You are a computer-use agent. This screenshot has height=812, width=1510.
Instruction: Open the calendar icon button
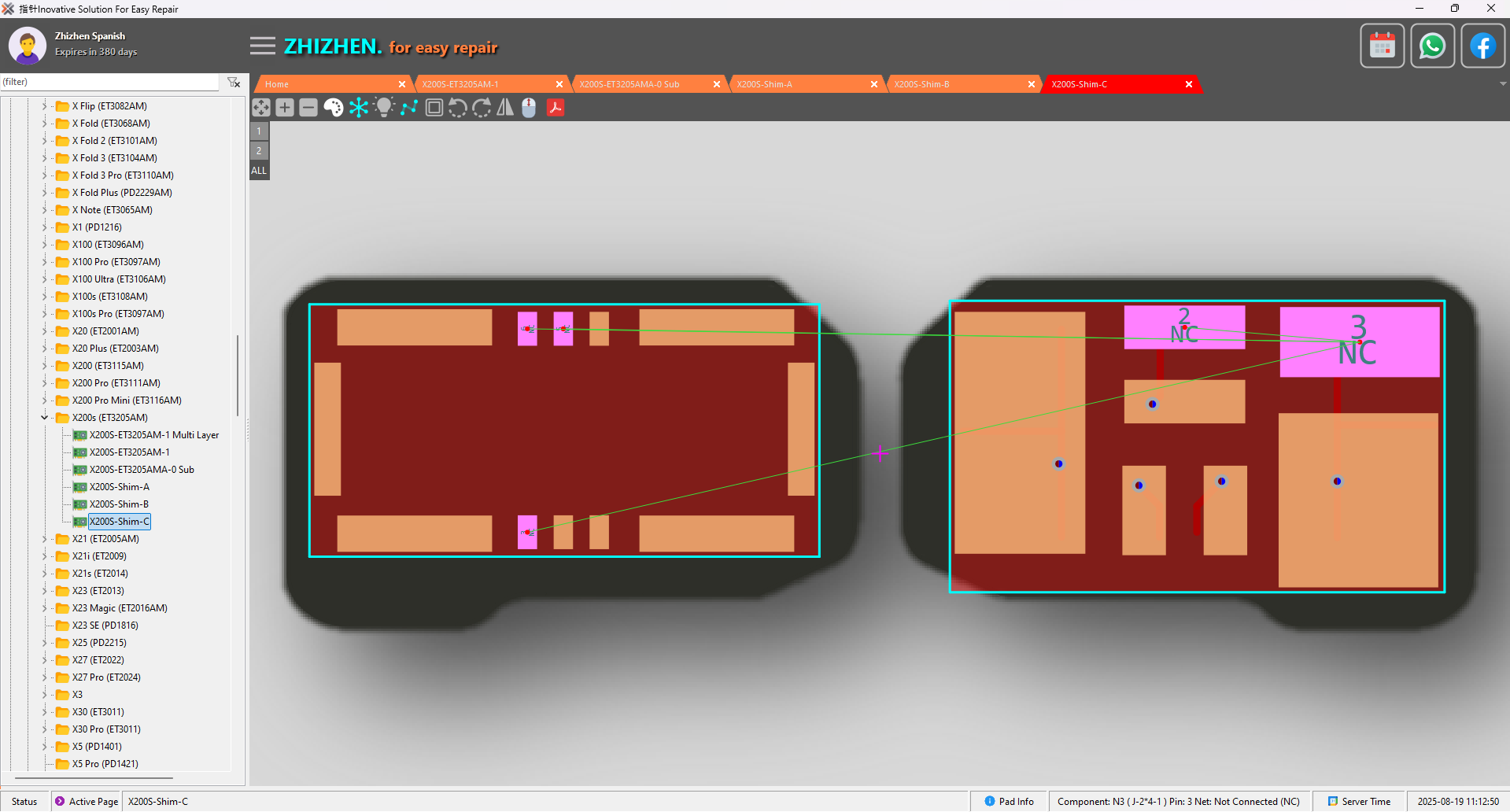pyautogui.click(x=1383, y=46)
